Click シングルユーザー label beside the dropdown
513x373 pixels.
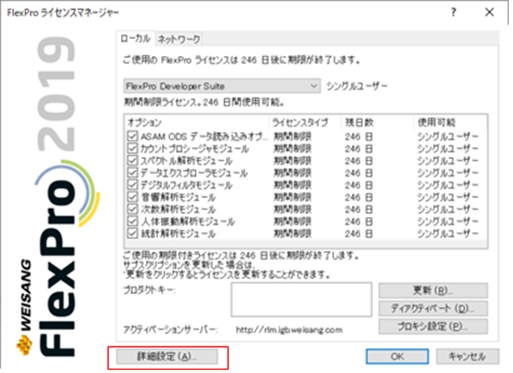point(357,86)
